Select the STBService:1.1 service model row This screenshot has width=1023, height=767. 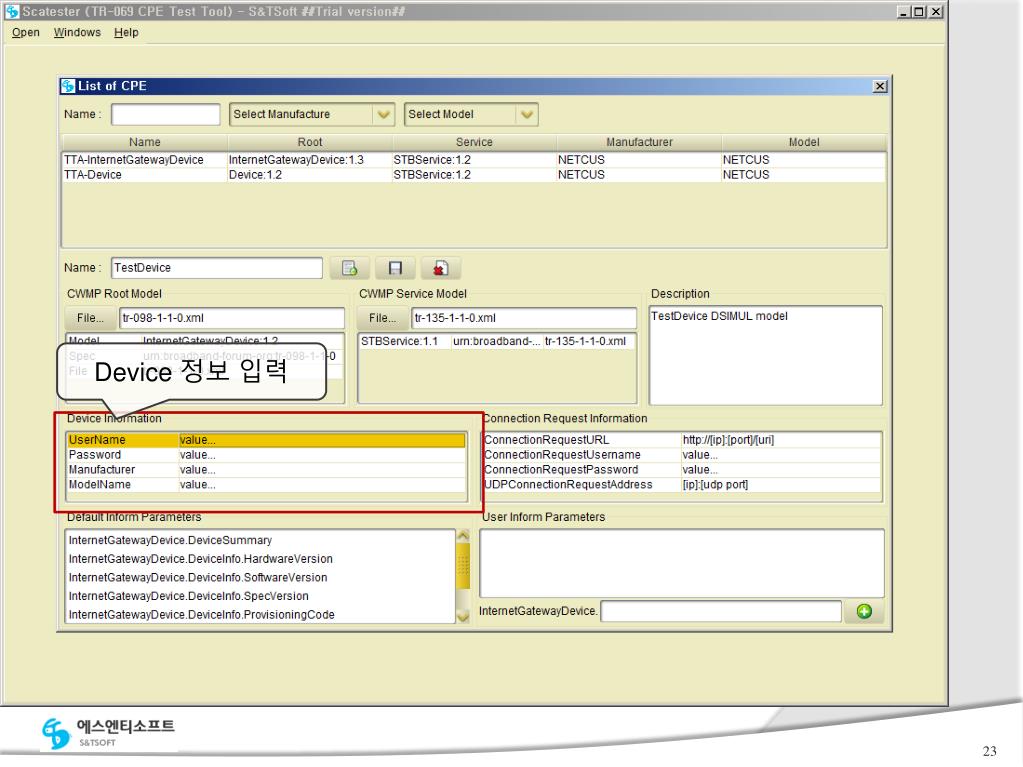click(x=497, y=342)
